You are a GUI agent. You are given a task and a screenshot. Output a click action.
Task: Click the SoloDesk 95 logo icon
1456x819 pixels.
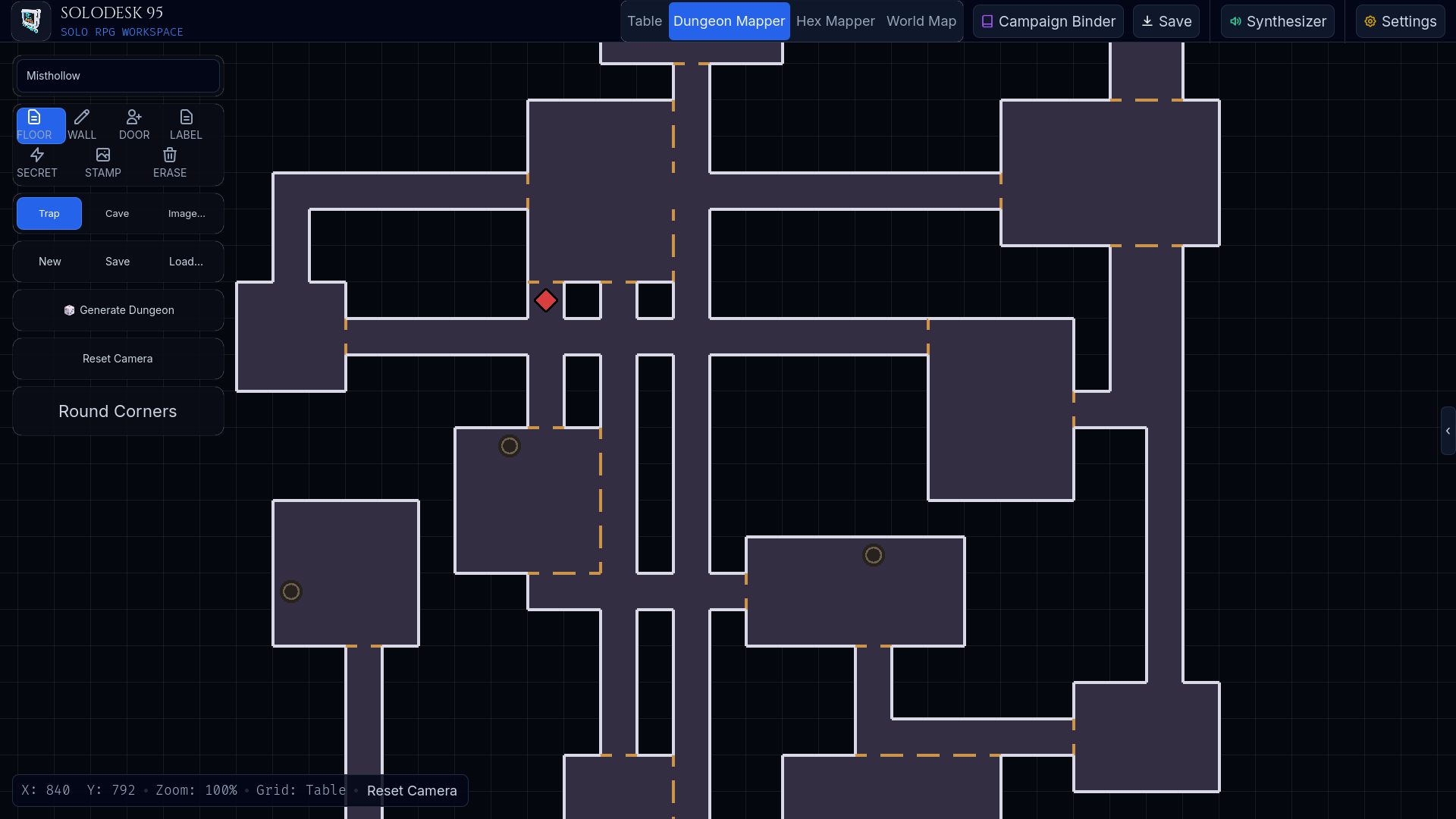31,20
